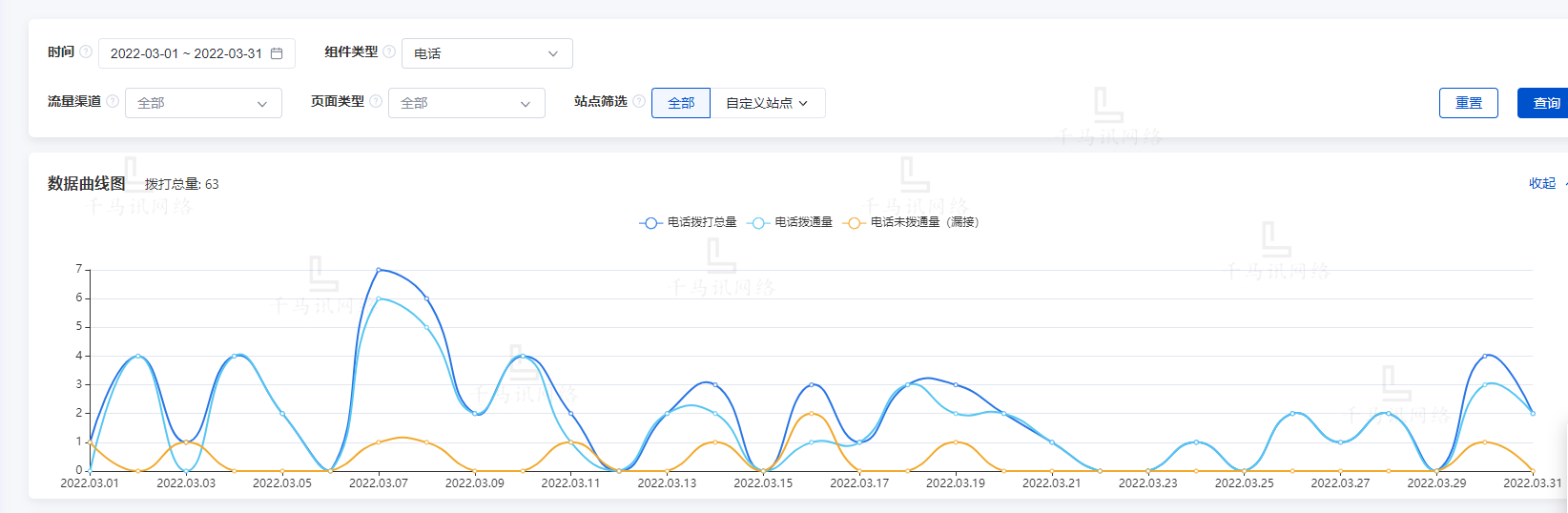Open the 自定义站点 site selector
The height and width of the screenshot is (513, 1568).
[x=767, y=103]
